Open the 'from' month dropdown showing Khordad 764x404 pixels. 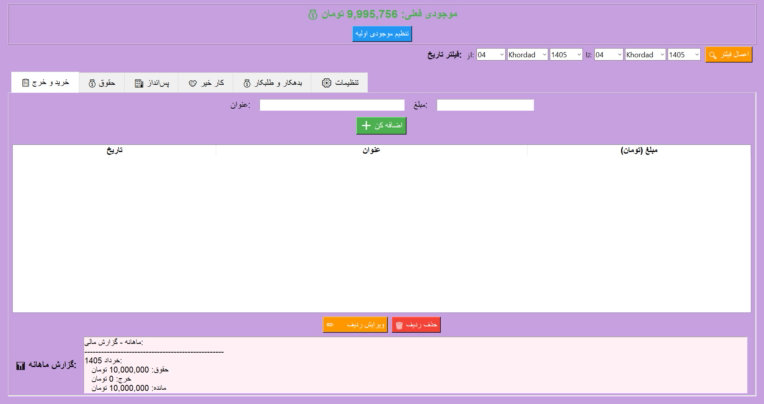(x=527, y=55)
